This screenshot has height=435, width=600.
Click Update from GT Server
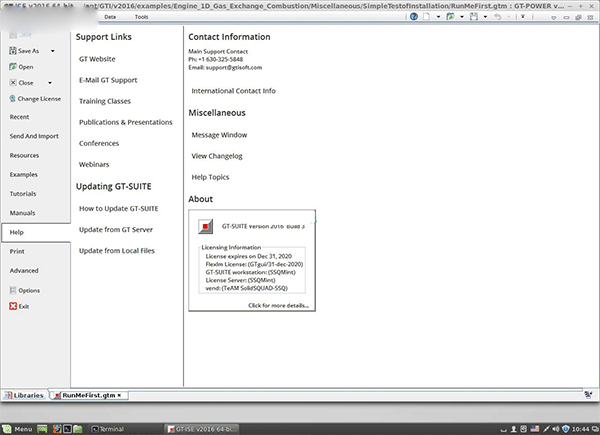point(116,230)
